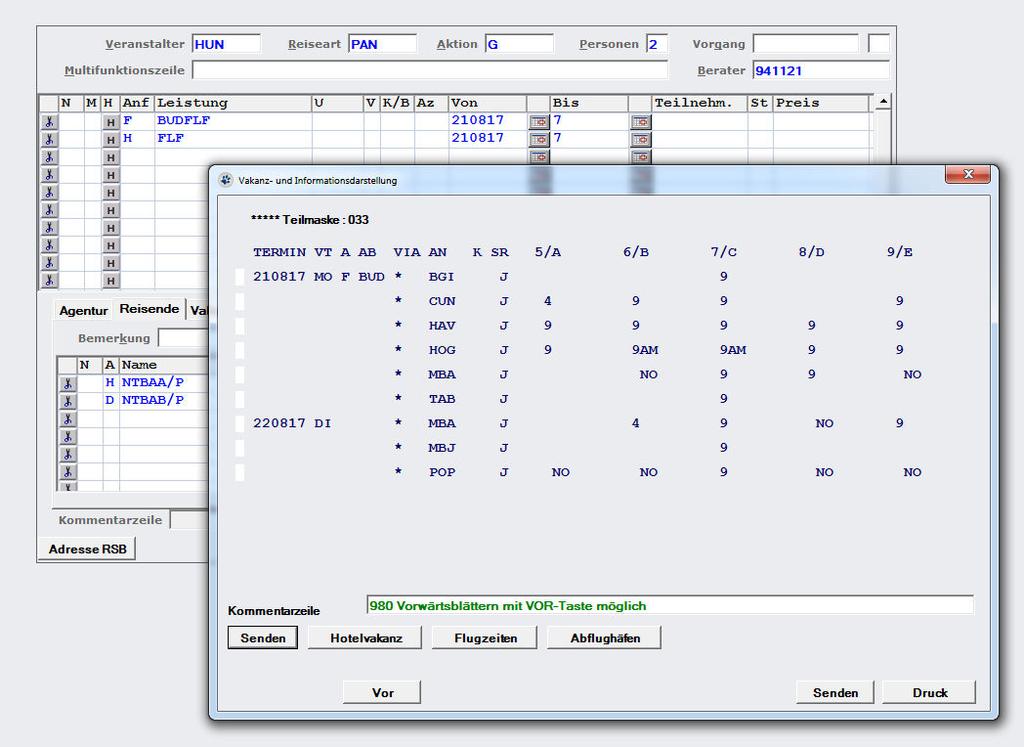Screen dimensions: 1024x747
Task: Click the dialog Kommentarzeile field with message 980
Action: (x=670, y=605)
